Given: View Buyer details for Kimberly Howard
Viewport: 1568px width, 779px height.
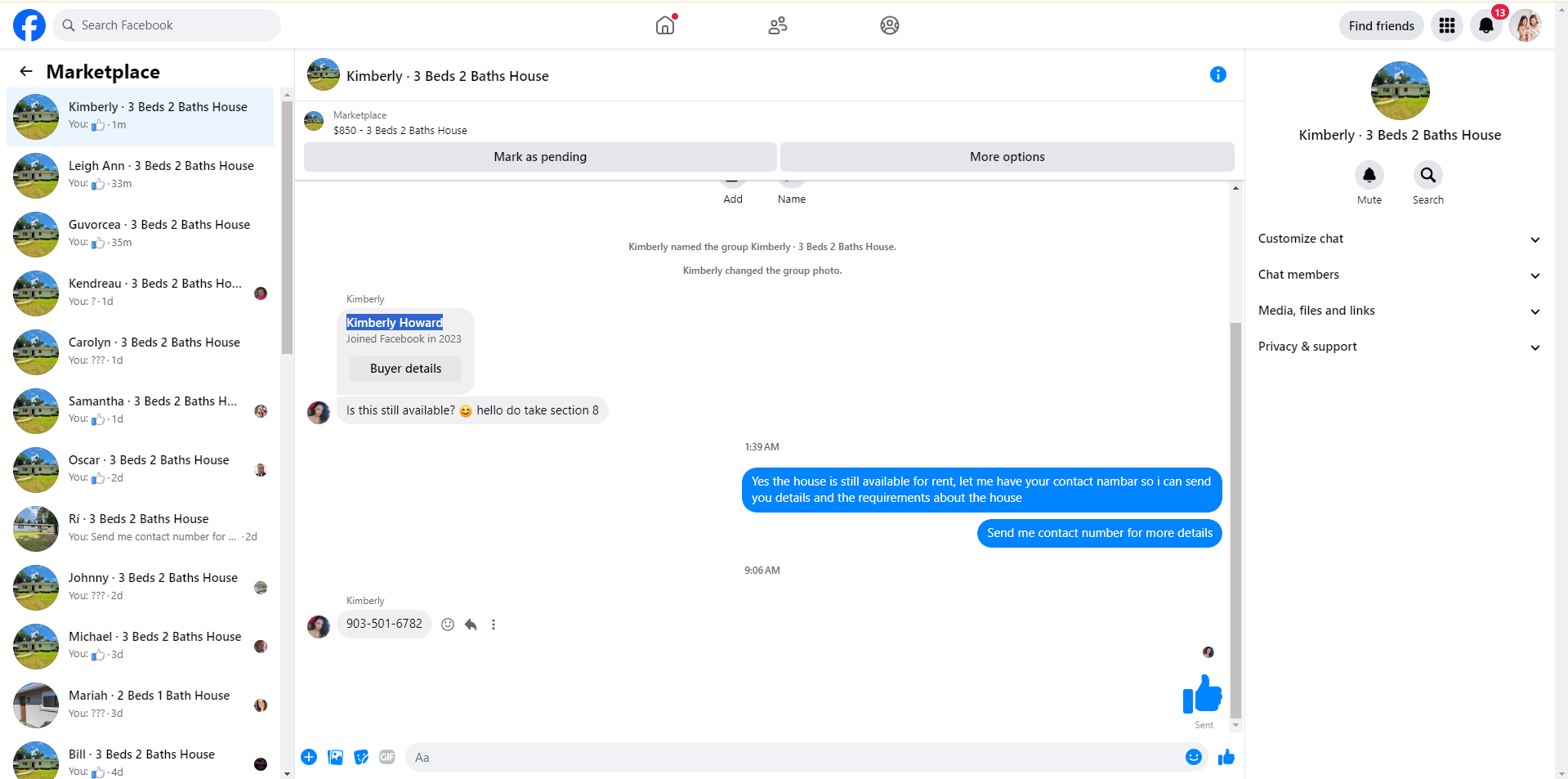Looking at the screenshot, I should [405, 369].
